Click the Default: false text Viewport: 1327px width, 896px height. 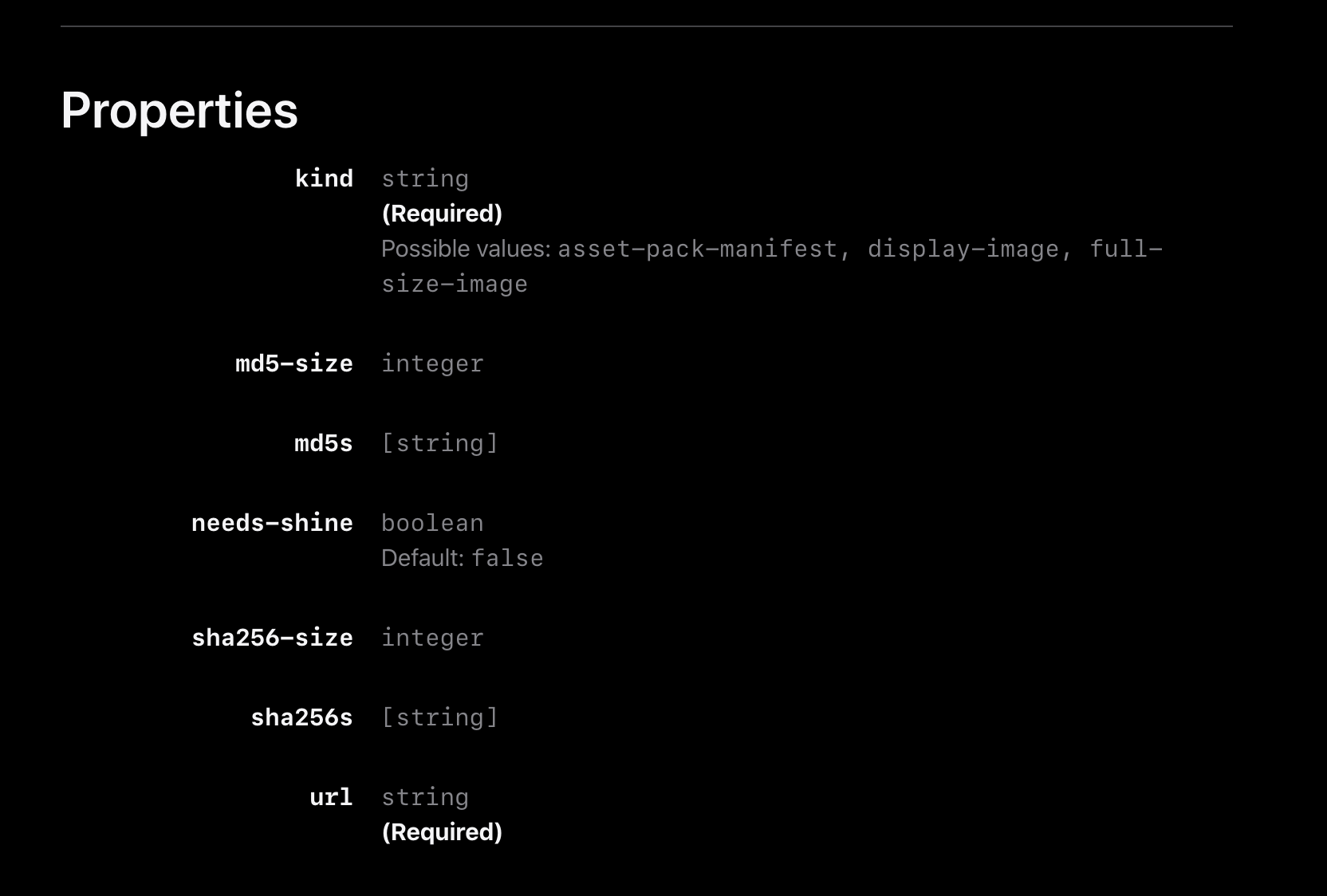462,558
